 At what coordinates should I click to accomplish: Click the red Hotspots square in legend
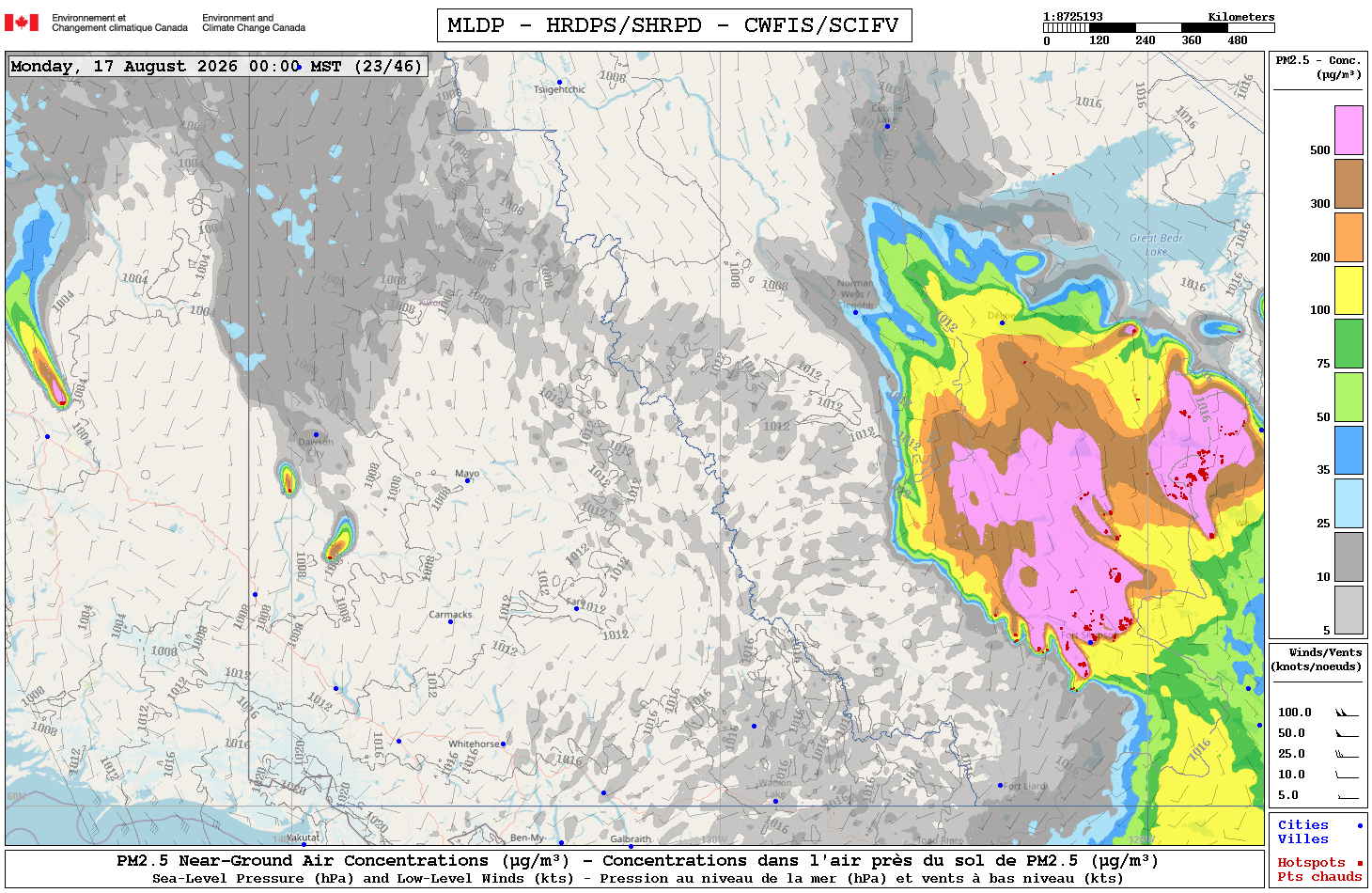(x=1359, y=863)
